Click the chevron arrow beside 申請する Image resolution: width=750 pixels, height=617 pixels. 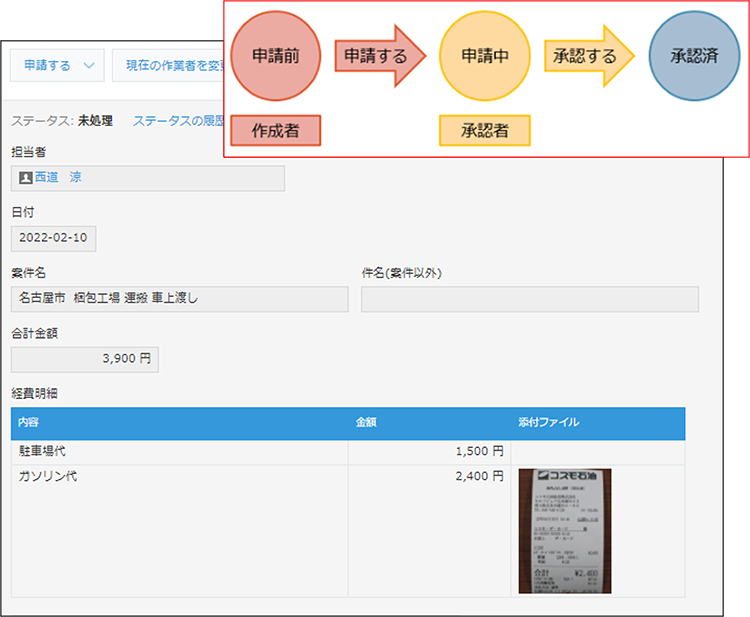point(89,66)
